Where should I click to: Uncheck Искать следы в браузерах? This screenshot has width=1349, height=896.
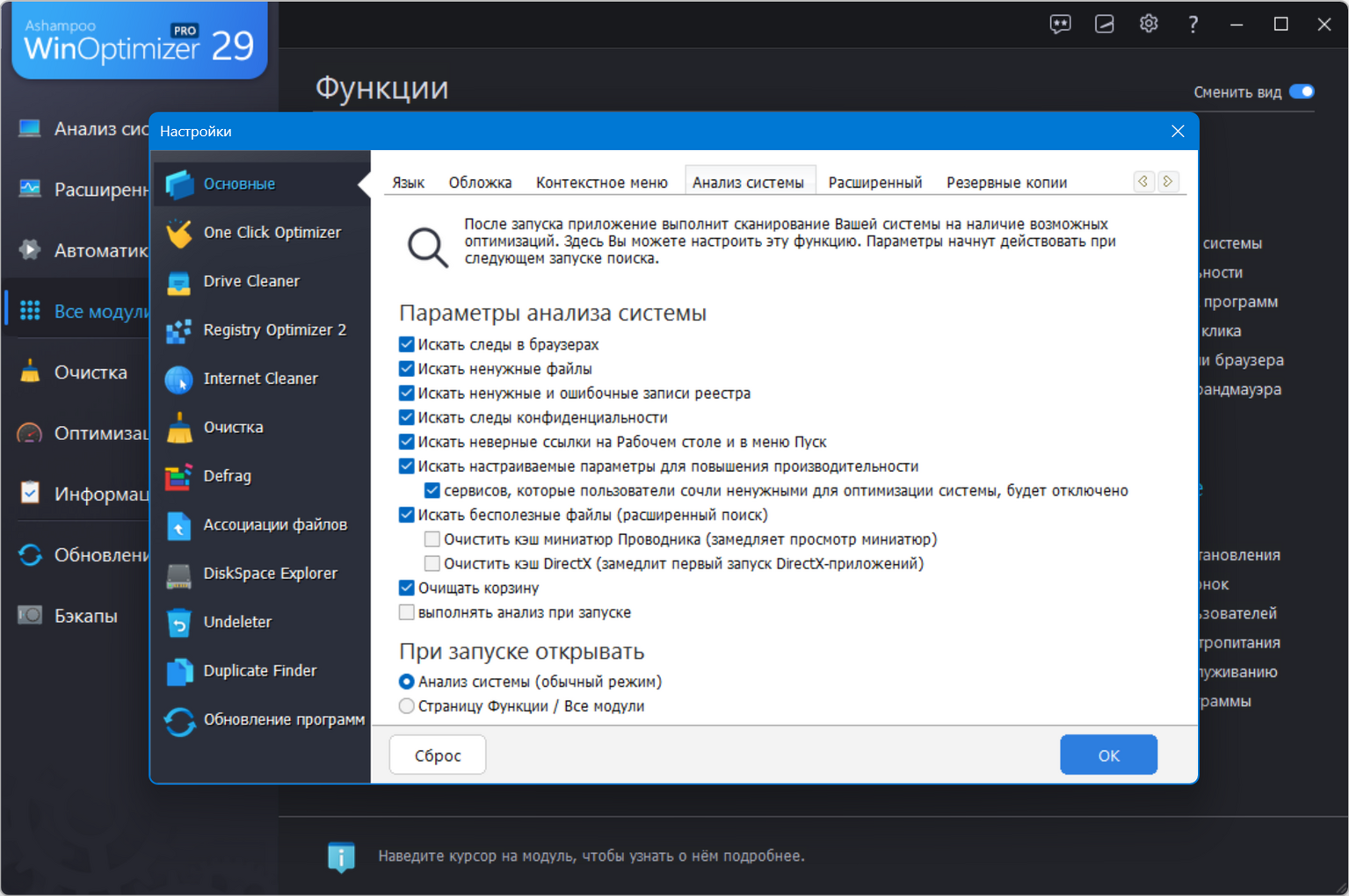coord(407,344)
